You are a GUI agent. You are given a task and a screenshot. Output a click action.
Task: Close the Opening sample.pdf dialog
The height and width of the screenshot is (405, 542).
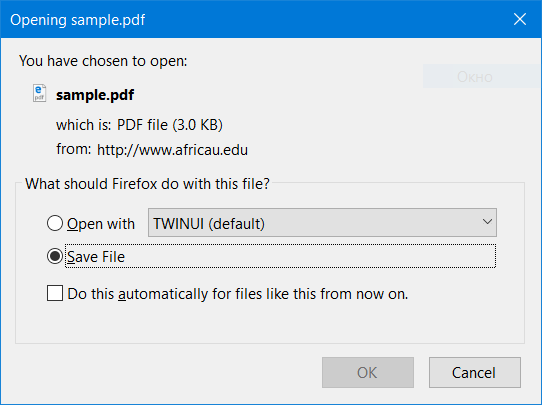[x=520, y=19]
